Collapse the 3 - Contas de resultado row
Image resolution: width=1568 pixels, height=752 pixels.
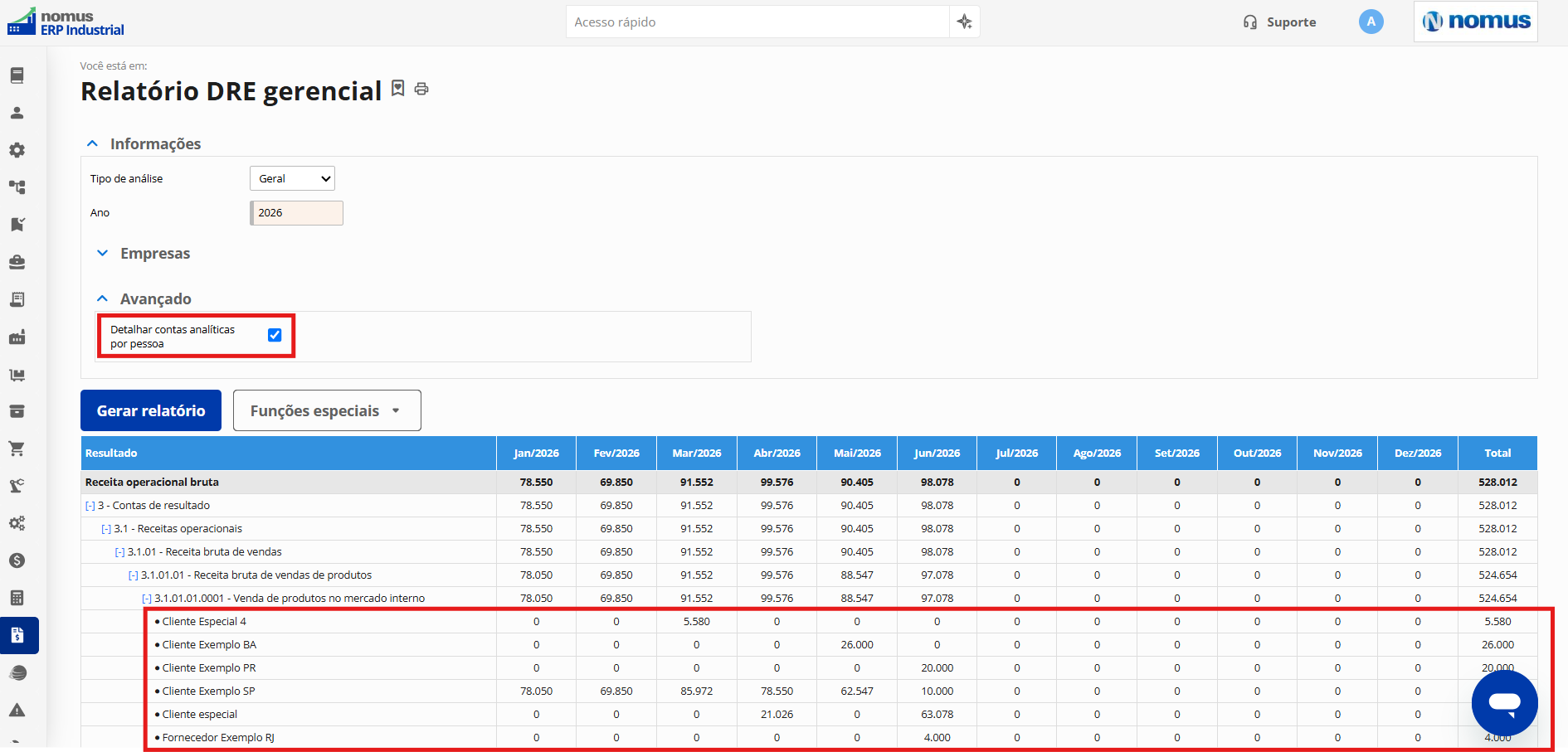pos(90,506)
